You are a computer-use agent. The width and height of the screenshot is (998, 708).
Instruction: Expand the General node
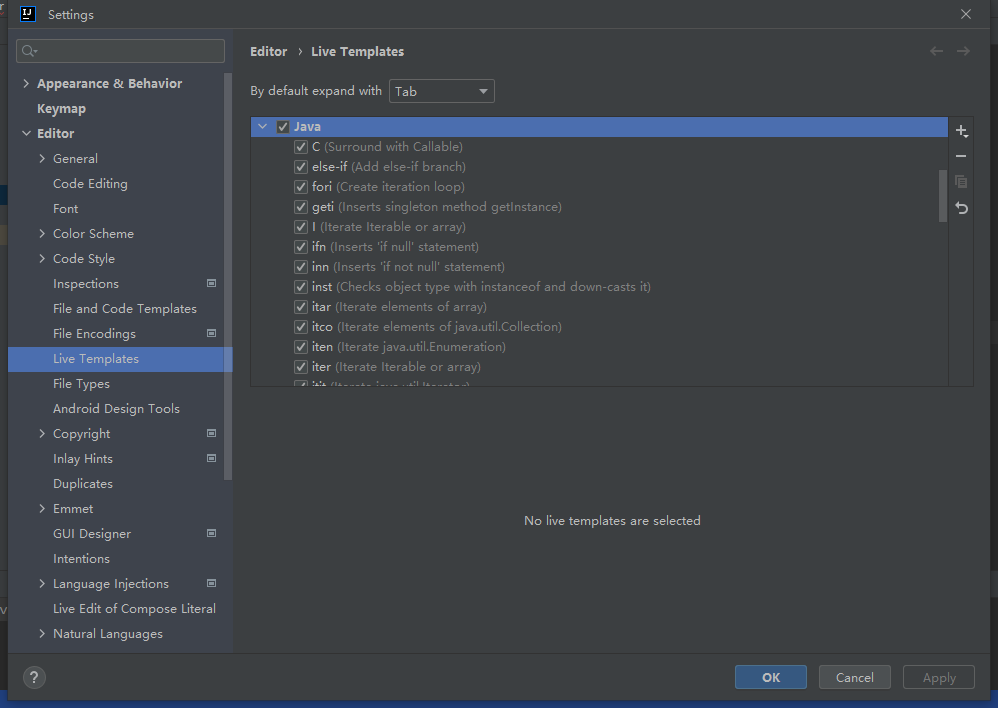pos(42,159)
